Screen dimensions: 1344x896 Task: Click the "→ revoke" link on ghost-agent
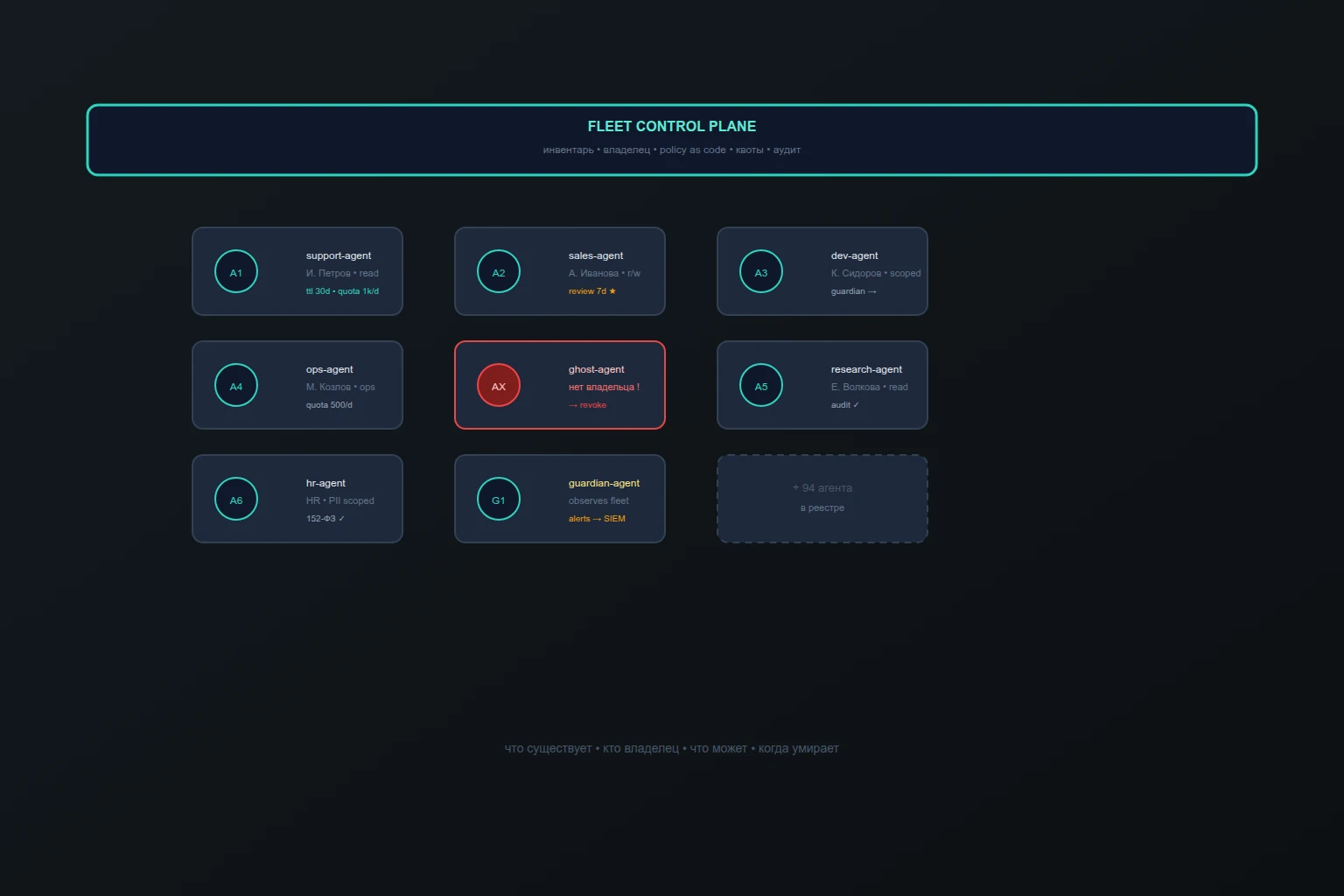[x=587, y=405]
